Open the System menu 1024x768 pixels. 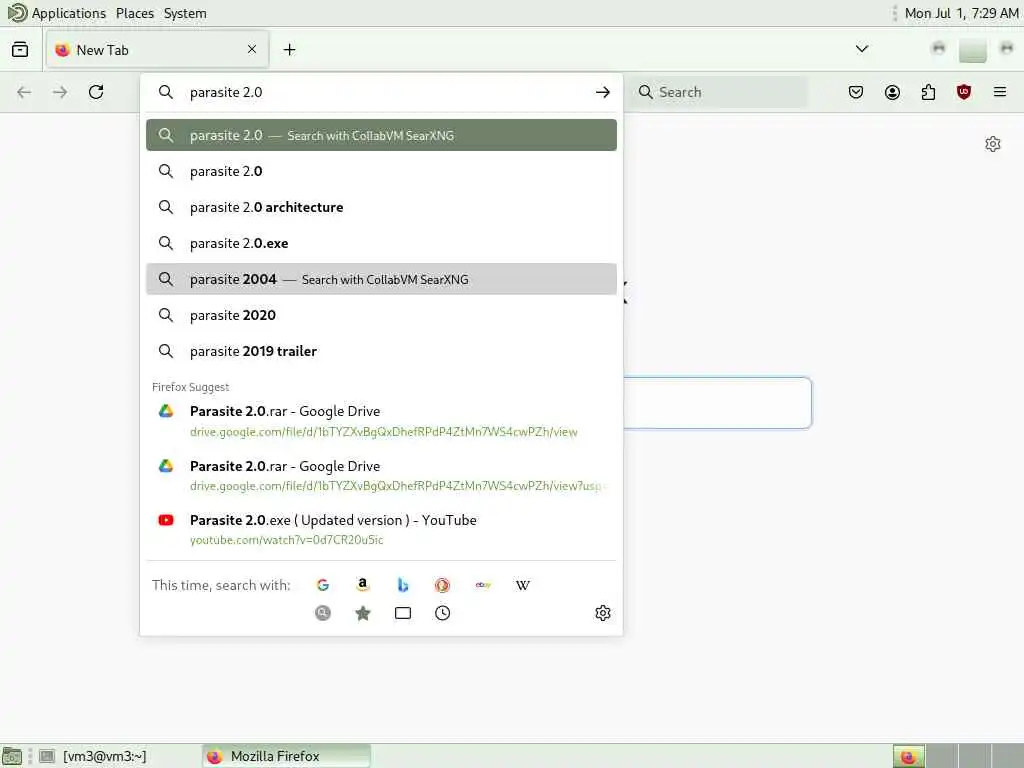[x=185, y=13]
